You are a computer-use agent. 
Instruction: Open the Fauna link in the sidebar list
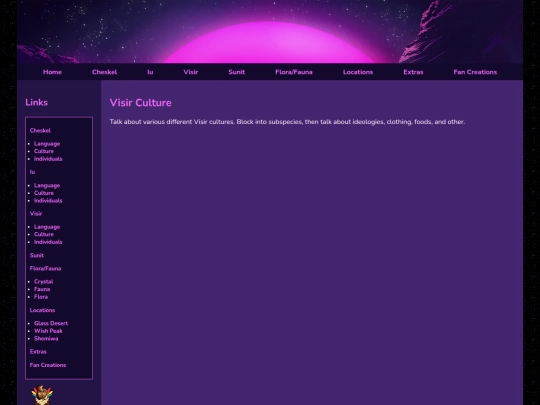pyautogui.click(x=42, y=289)
